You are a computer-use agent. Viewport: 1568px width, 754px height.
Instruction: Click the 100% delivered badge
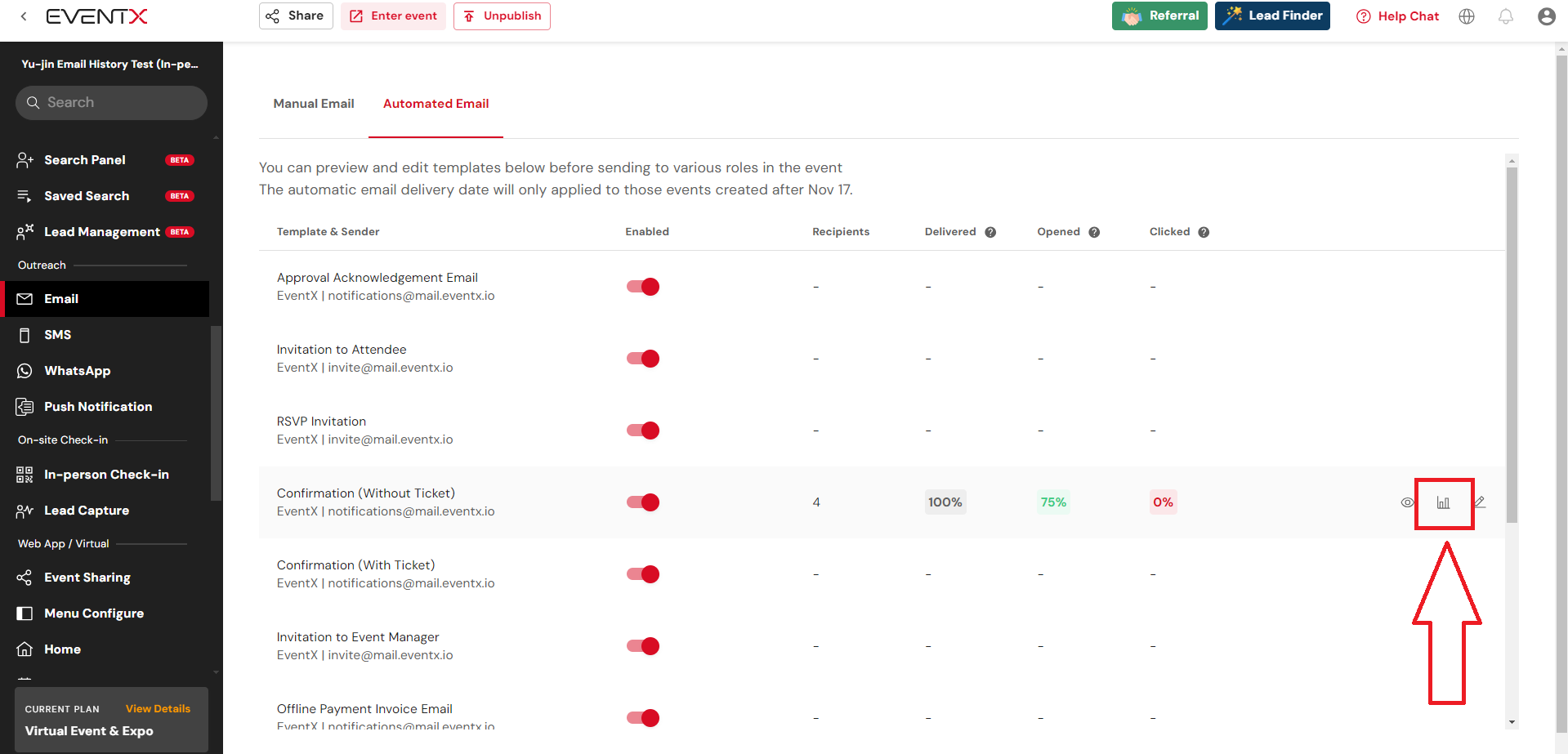pos(945,502)
